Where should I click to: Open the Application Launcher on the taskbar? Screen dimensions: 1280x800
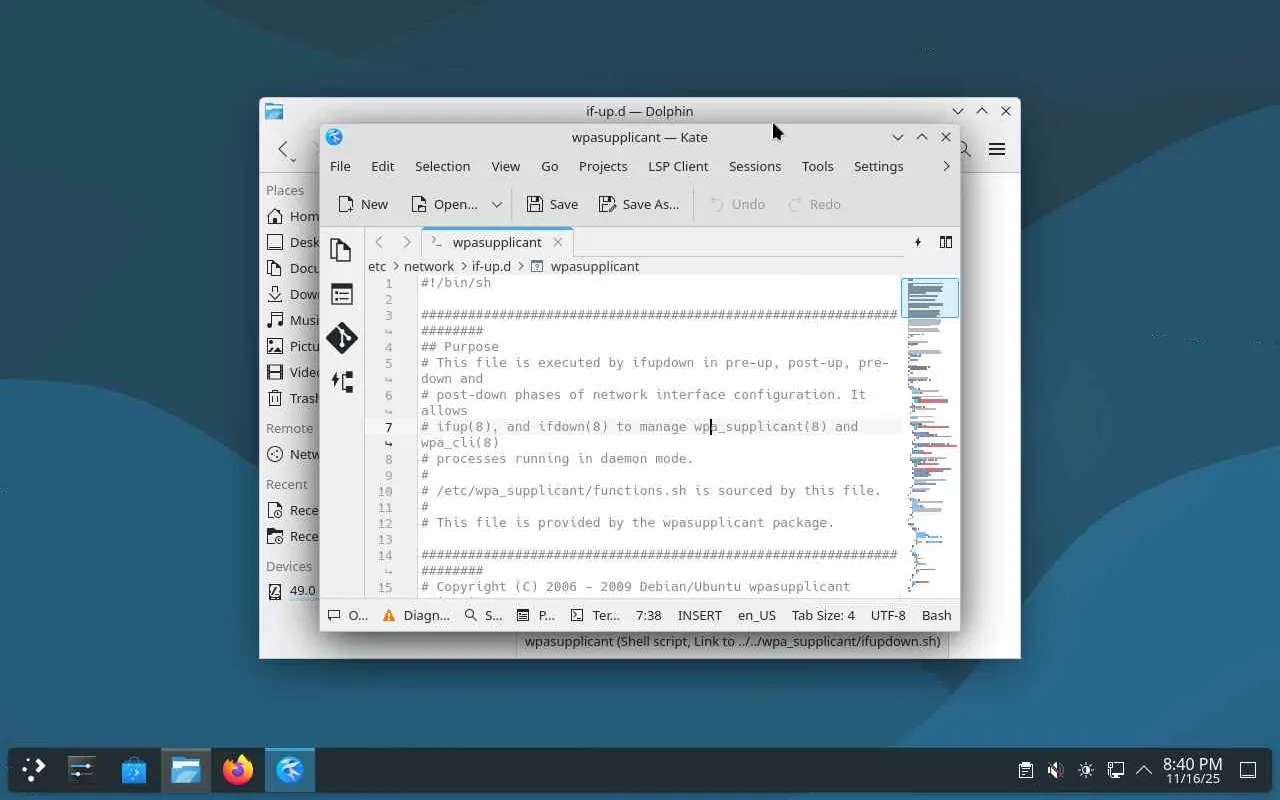[x=34, y=770]
